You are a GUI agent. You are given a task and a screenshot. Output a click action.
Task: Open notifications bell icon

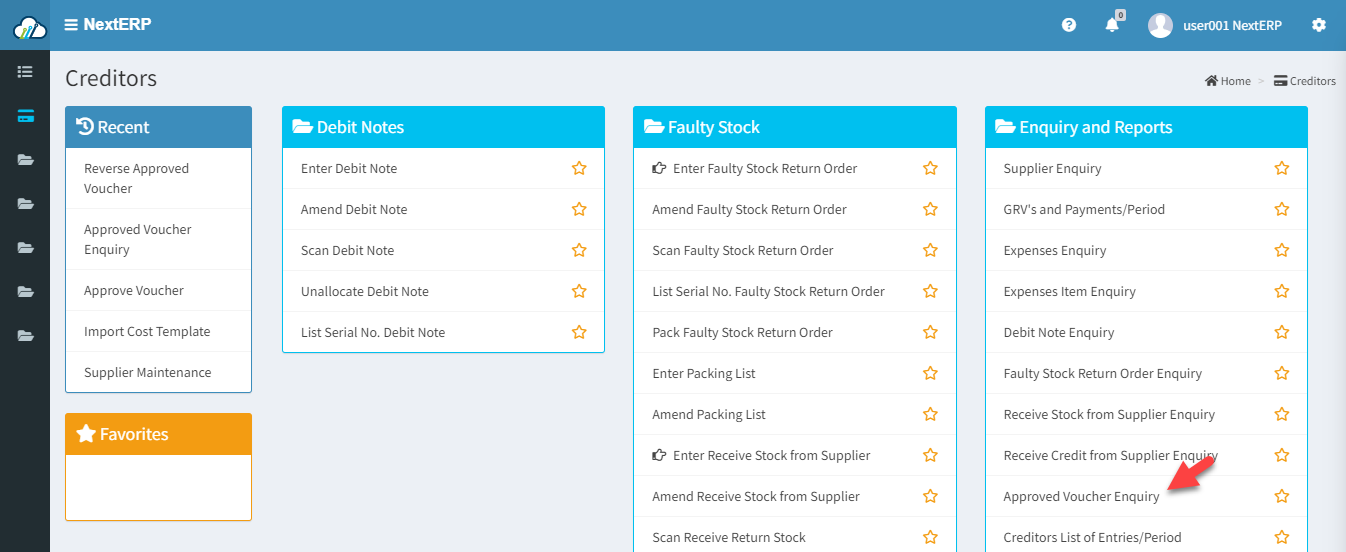pyautogui.click(x=1112, y=25)
